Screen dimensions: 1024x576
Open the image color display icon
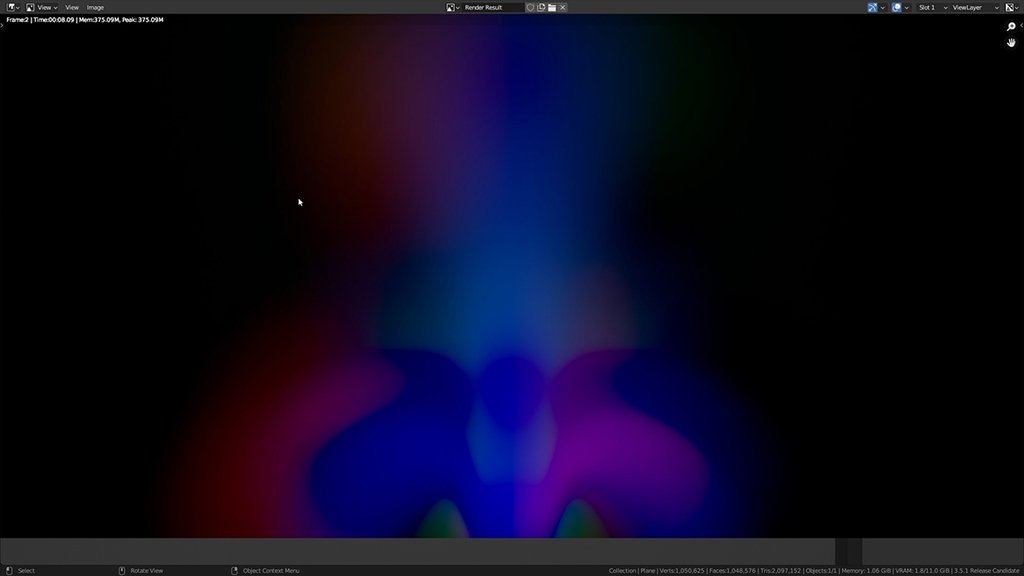(897, 7)
